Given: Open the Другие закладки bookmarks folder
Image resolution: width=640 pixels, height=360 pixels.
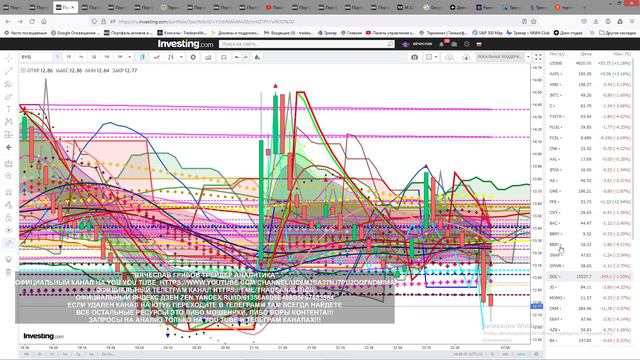Looking at the screenshot, I should [x=618, y=33].
